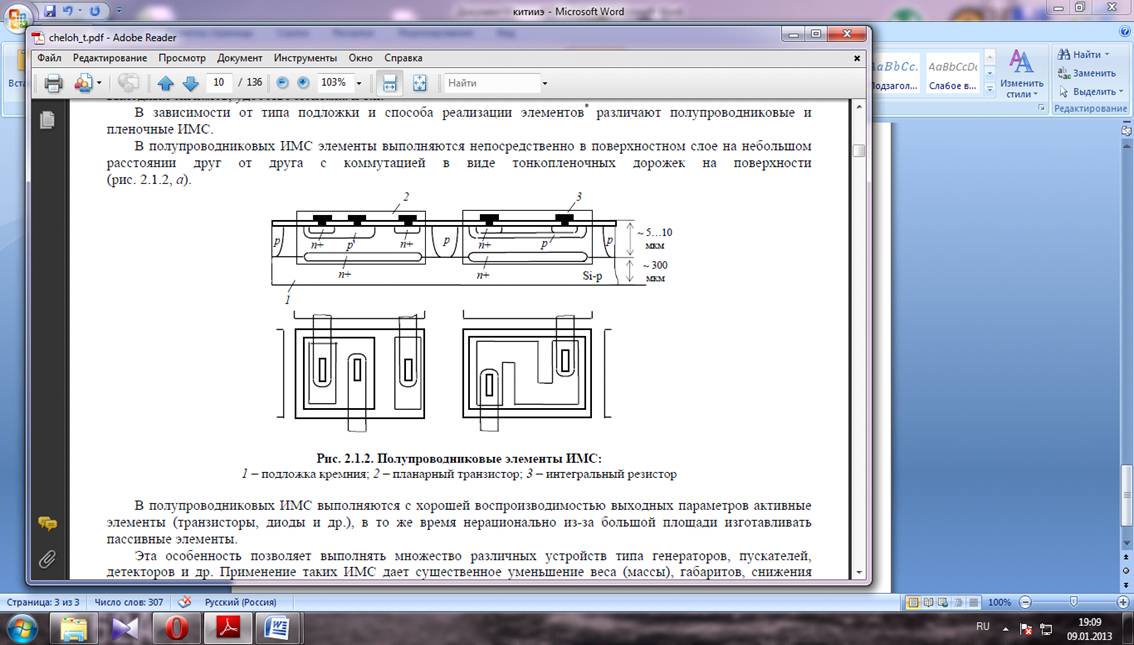The image size is (1134, 645).
Task: Toggle fit-width scrolling page mode
Action: coord(390,83)
